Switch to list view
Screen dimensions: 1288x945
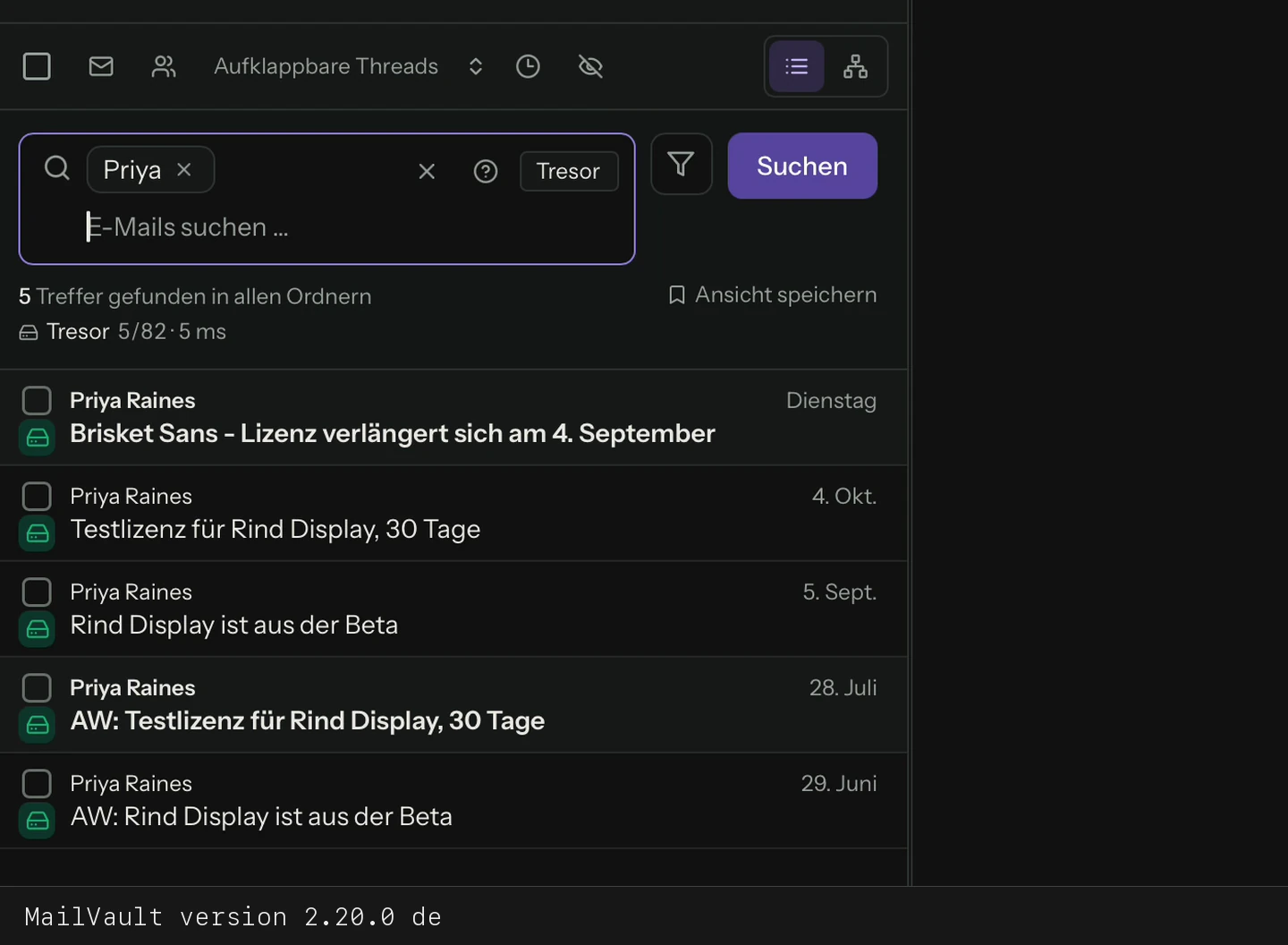[x=797, y=66]
